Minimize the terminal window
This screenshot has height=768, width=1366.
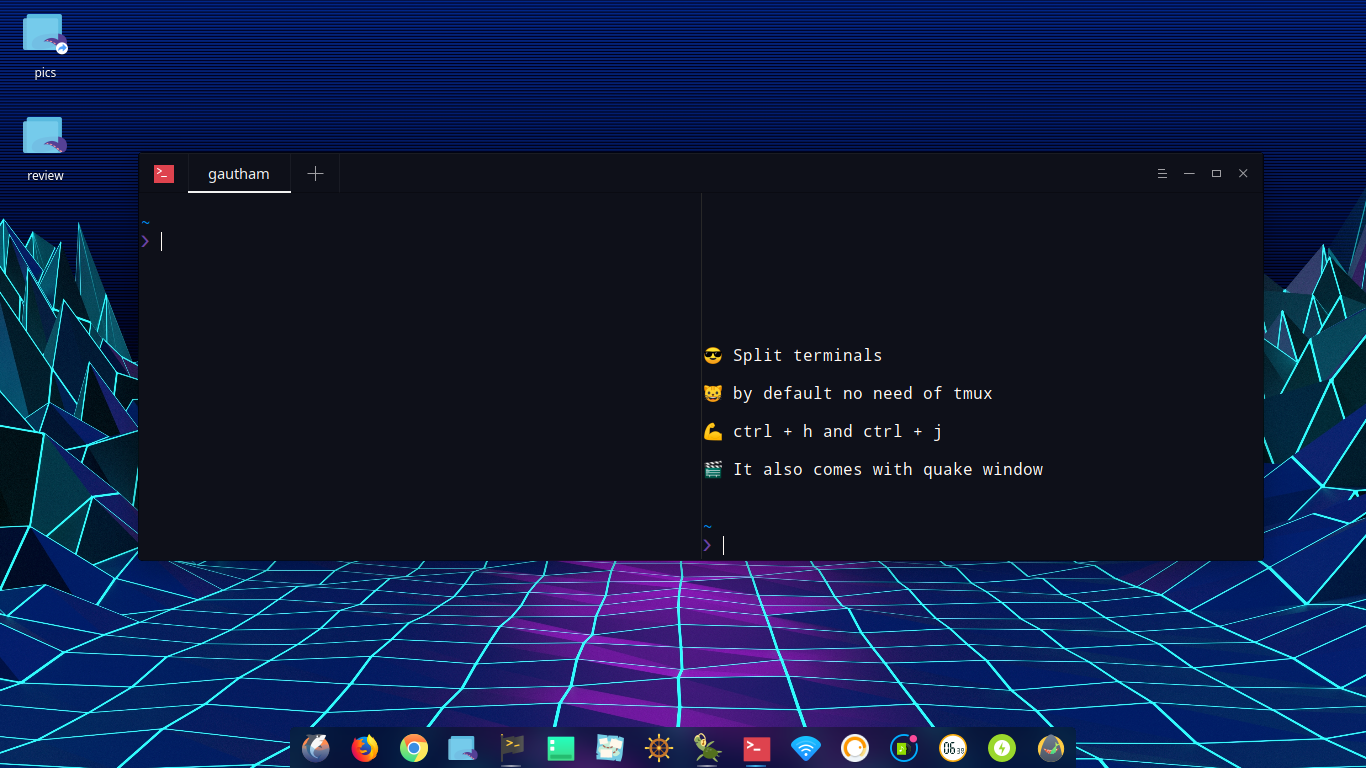click(1189, 174)
